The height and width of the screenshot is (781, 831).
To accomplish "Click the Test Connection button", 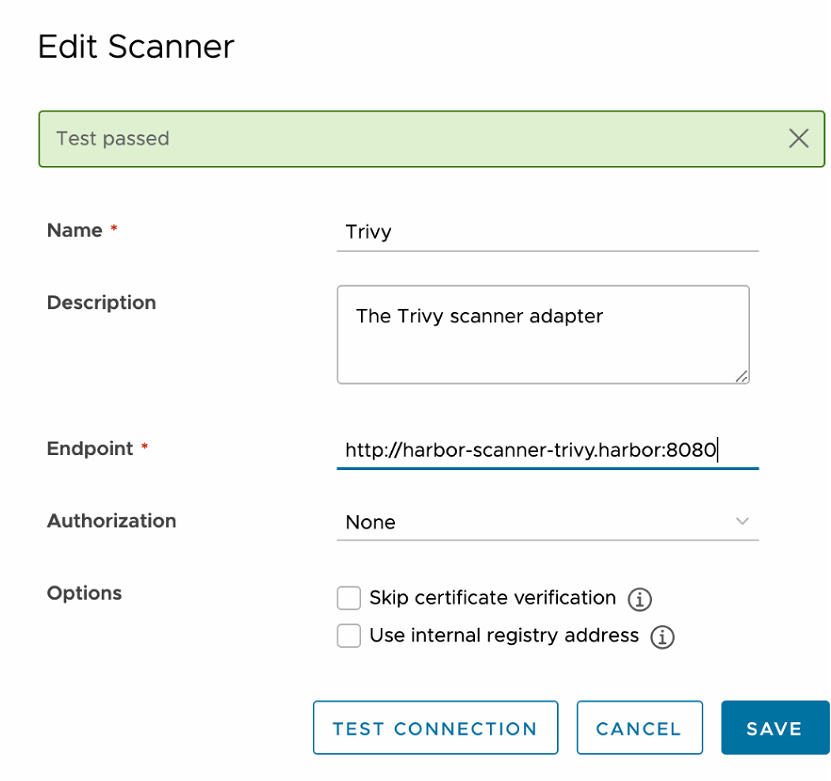I will pos(435,727).
